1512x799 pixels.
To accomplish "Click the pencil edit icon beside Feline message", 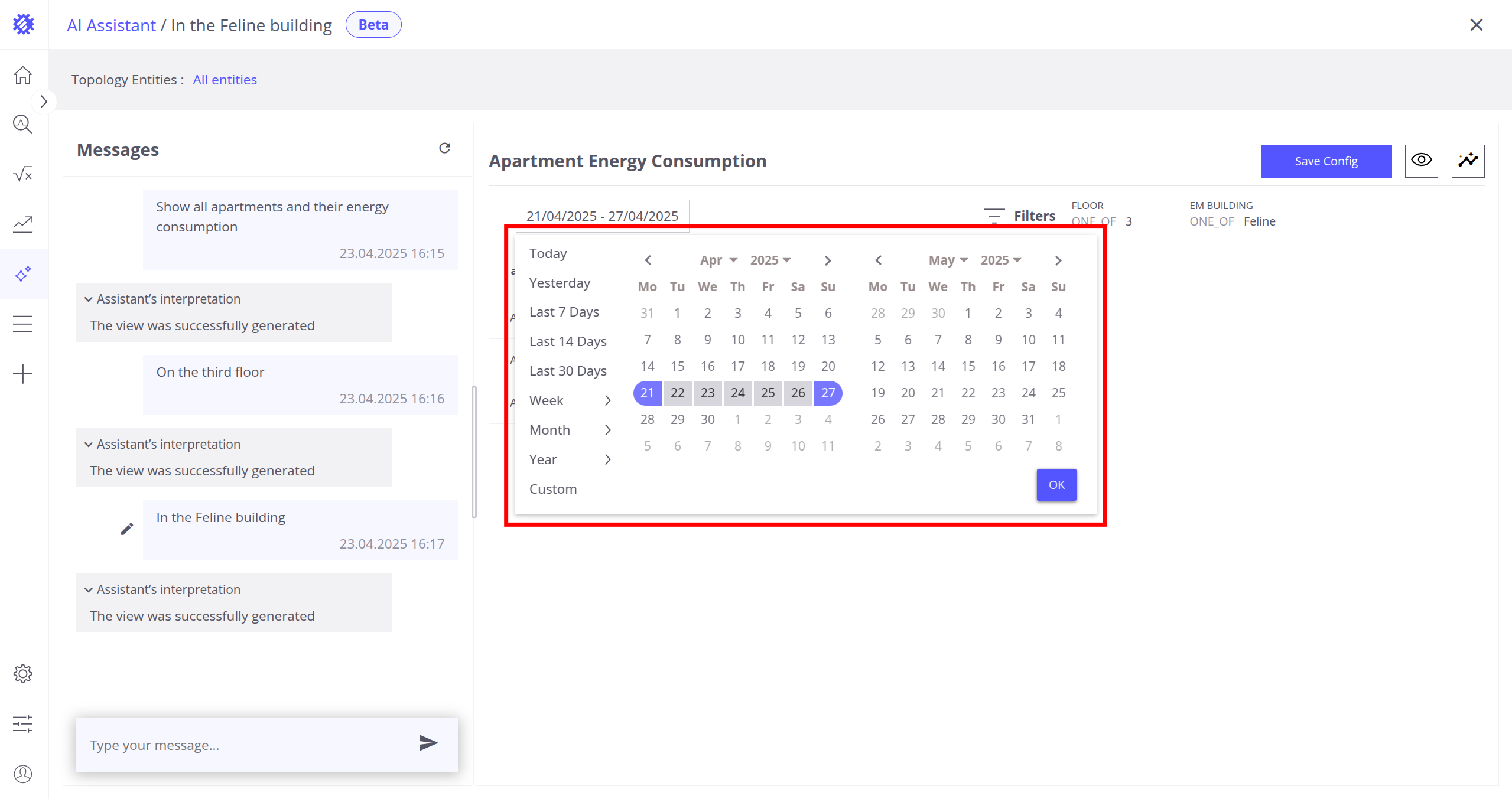I will (126, 529).
